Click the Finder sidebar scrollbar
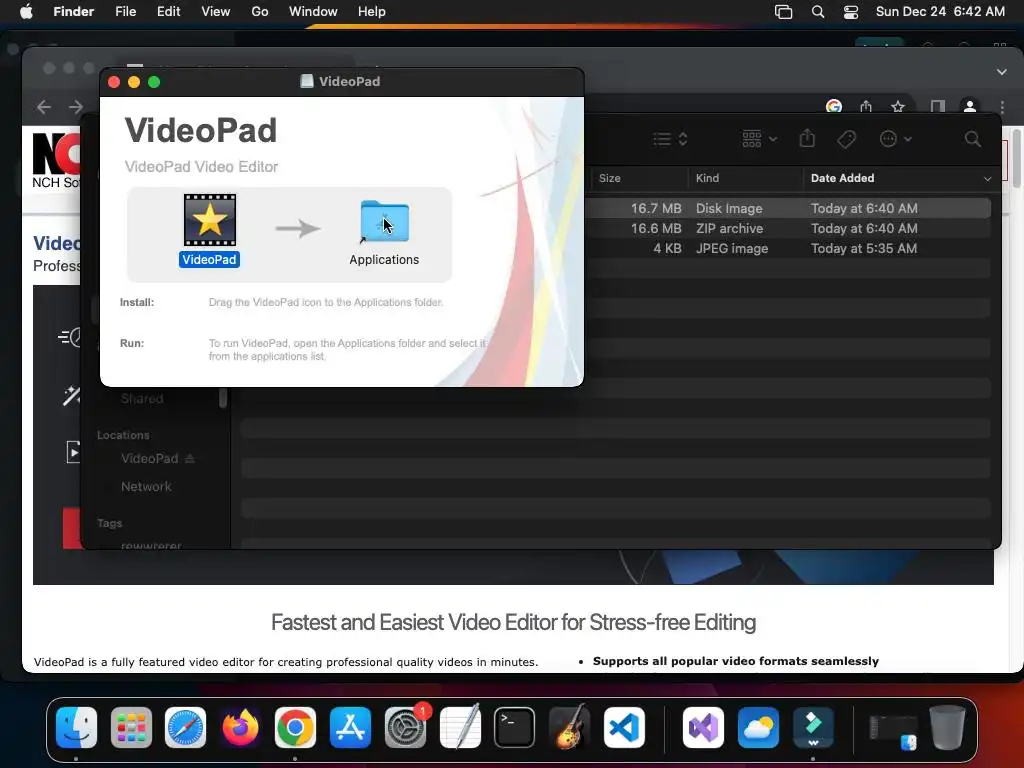 pyautogui.click(x=223, y=398)
